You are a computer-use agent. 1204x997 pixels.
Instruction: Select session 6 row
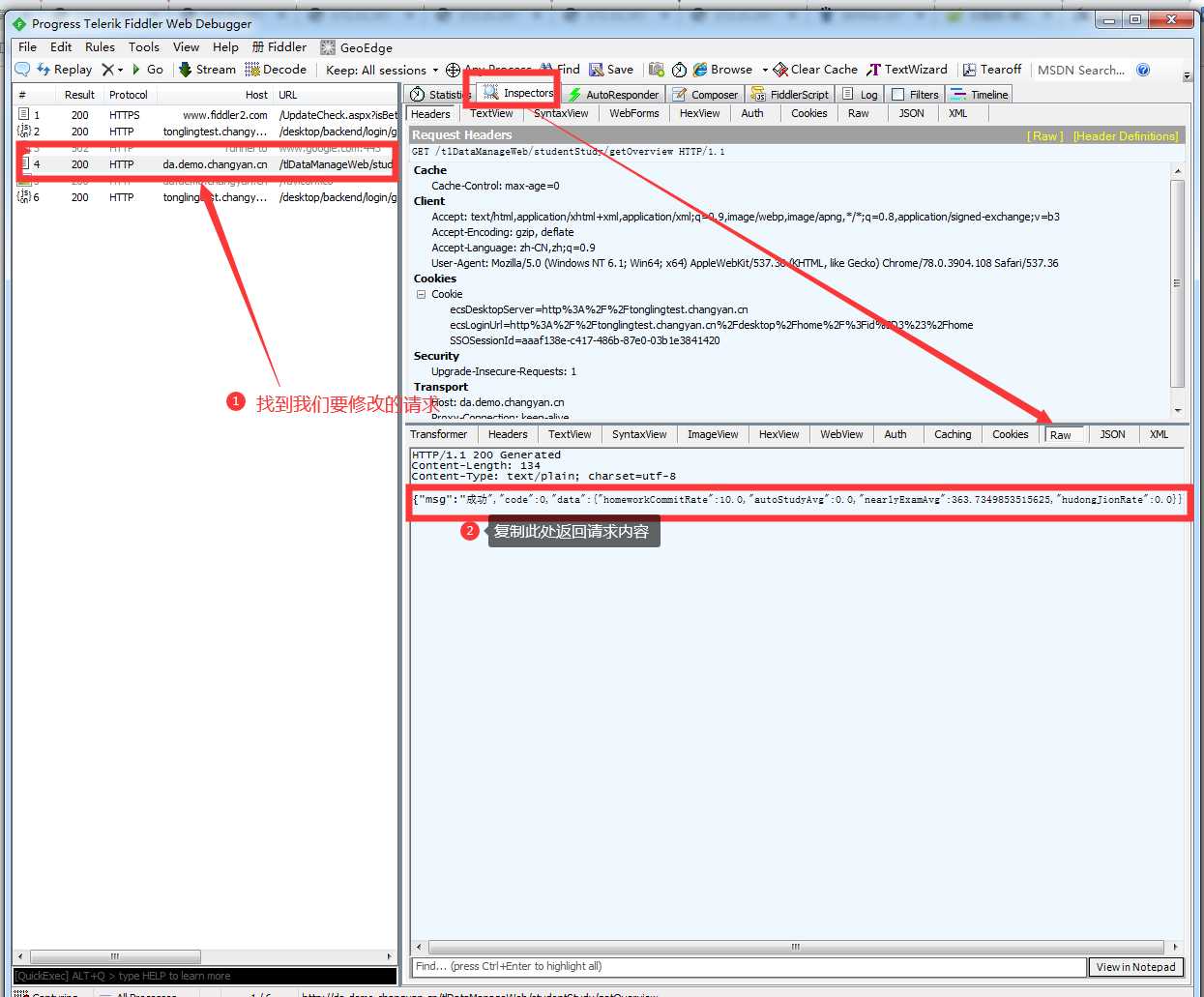[207, 197]
